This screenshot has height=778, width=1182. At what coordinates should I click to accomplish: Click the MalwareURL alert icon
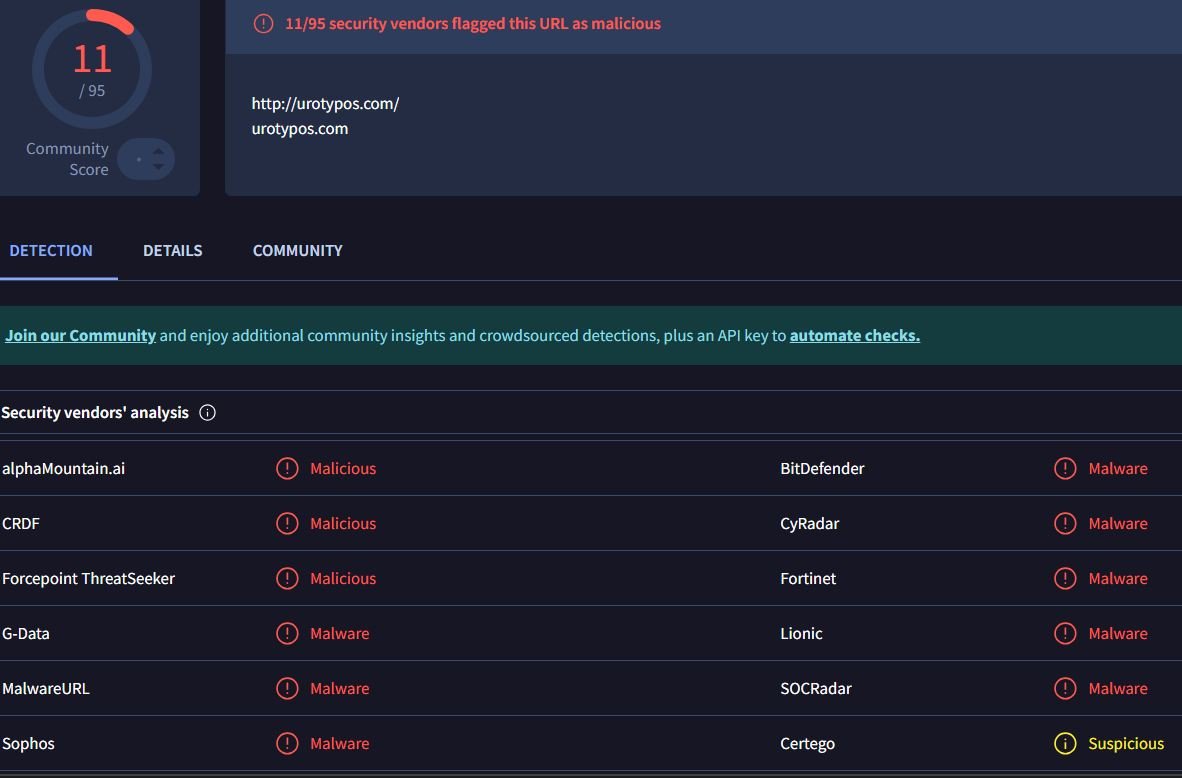pos(287,688)
